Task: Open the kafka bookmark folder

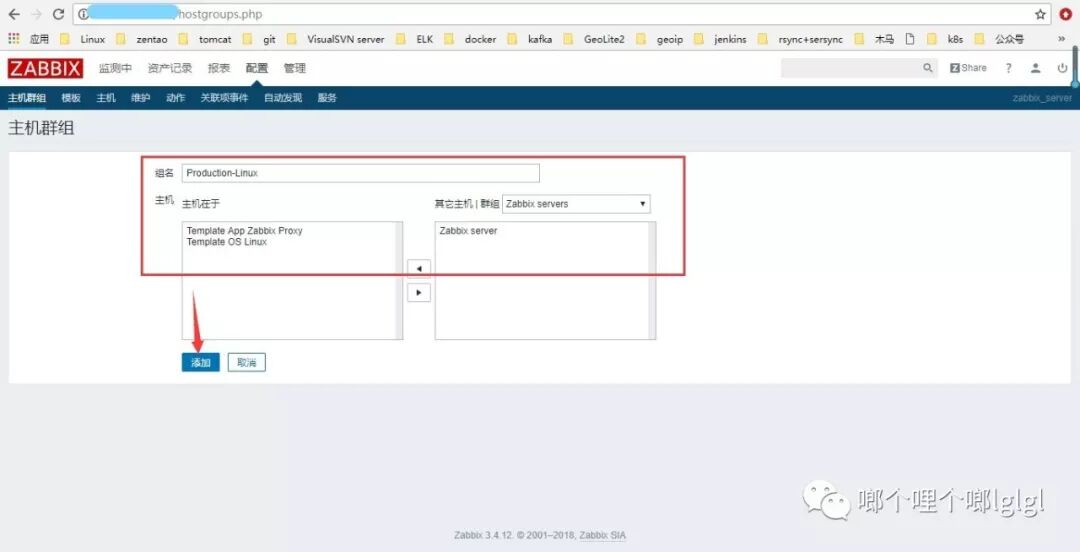Action: (530, 39)
